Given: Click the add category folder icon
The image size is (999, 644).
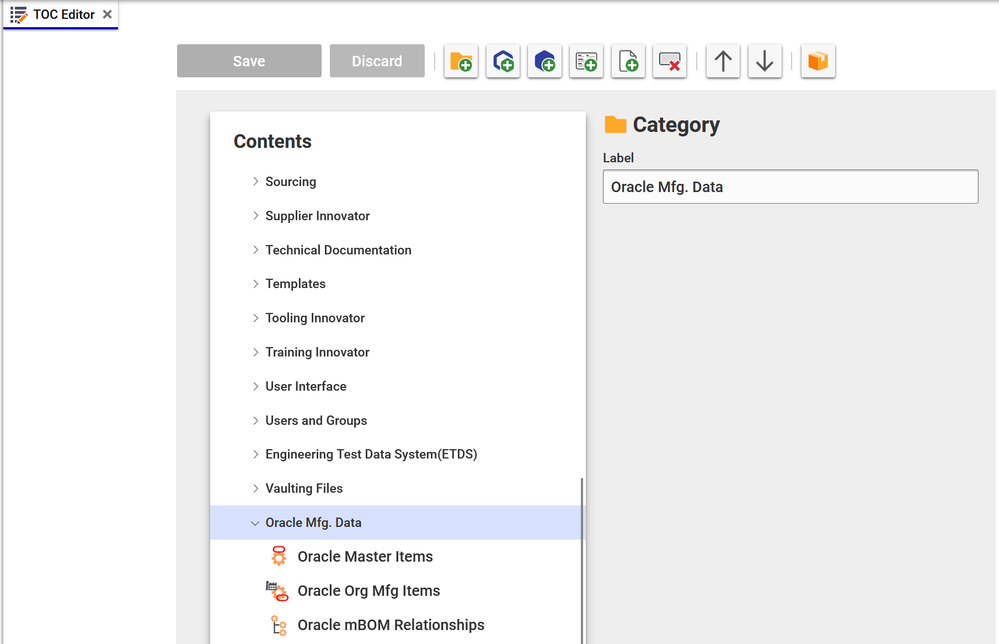Looking at the screenshot, I should [461, 61].
